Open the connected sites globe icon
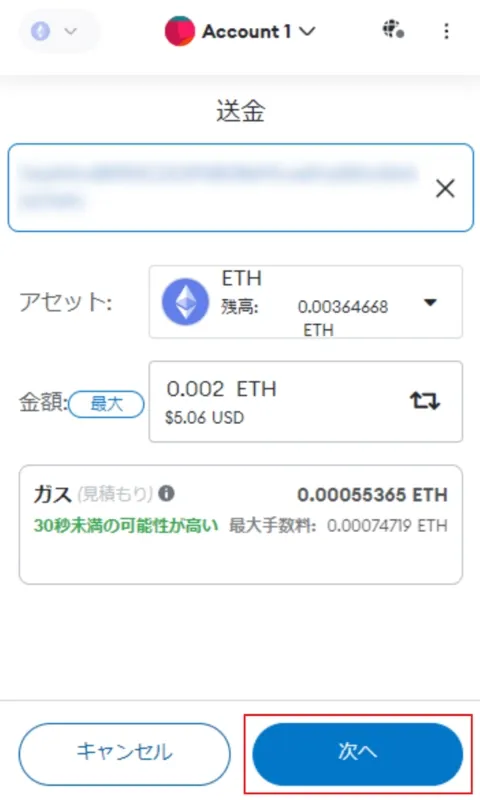Viewport: 480px width, 800px height. (393, 30)
